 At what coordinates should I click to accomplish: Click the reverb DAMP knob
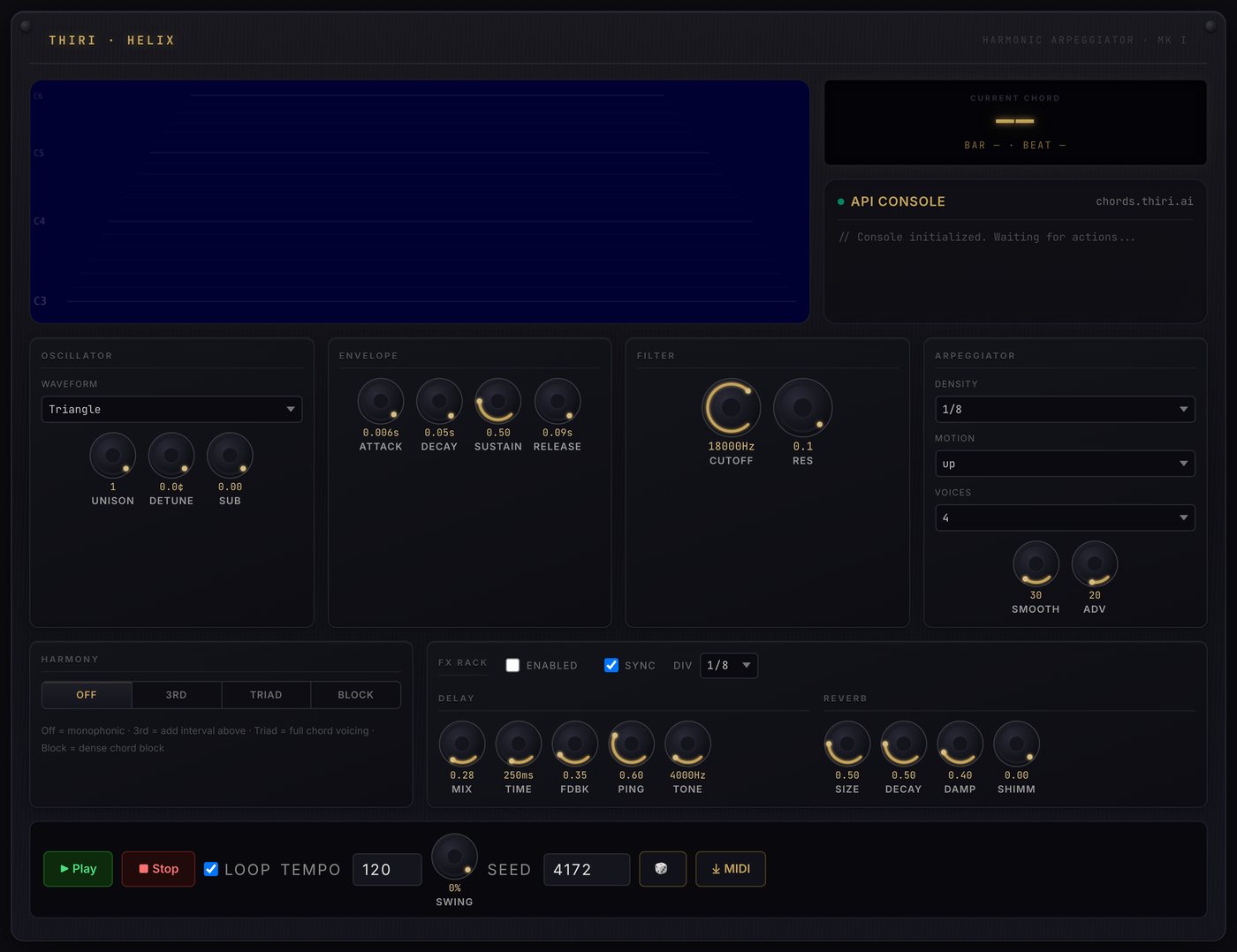960,744
